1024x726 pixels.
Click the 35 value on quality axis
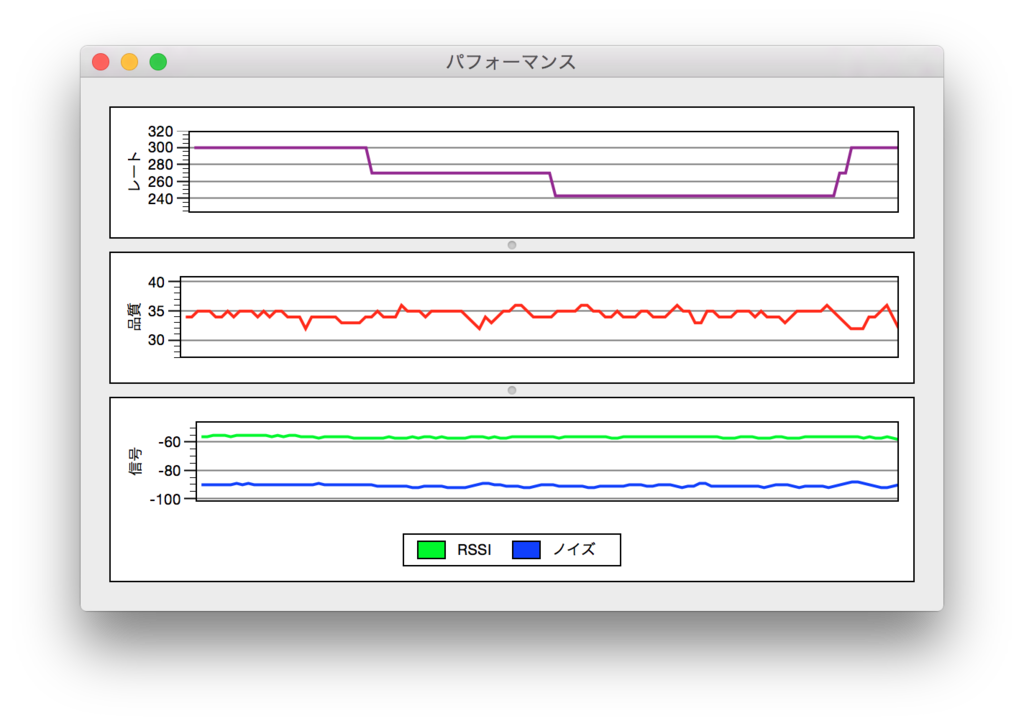pos(157,311)
